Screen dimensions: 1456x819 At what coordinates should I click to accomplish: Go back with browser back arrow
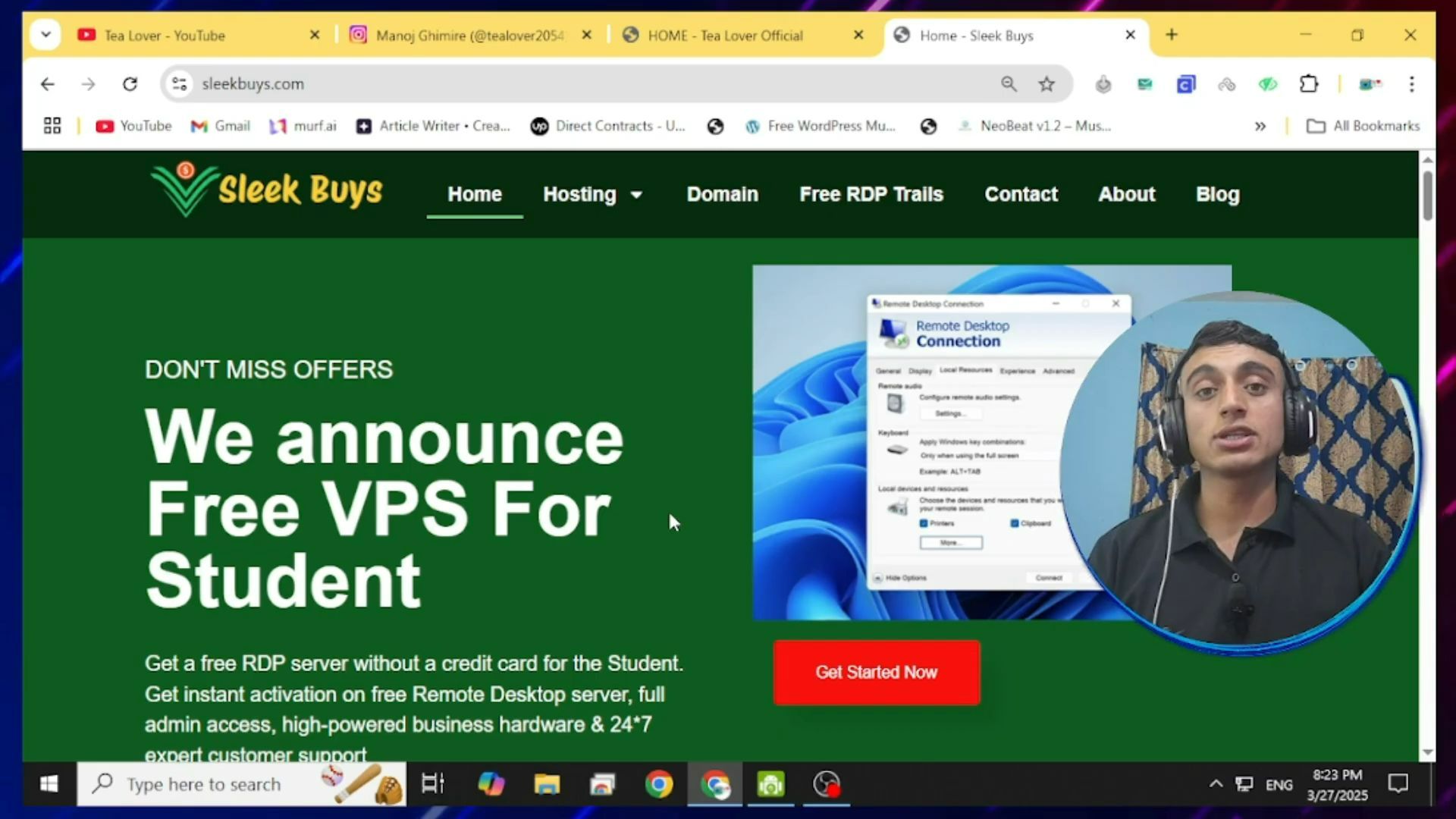click(48, 84)
